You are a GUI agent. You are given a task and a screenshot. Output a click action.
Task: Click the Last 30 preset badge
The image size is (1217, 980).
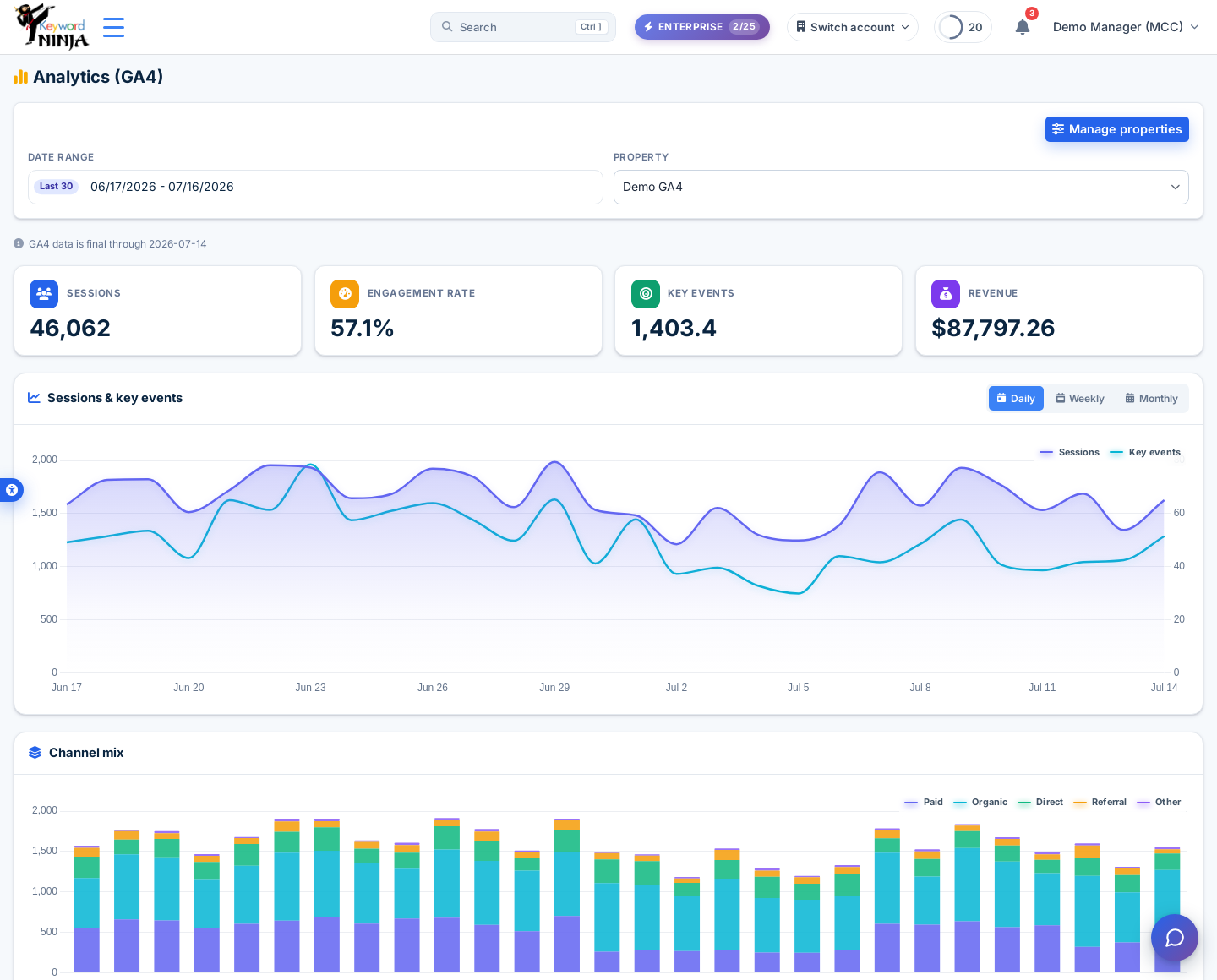56,187
